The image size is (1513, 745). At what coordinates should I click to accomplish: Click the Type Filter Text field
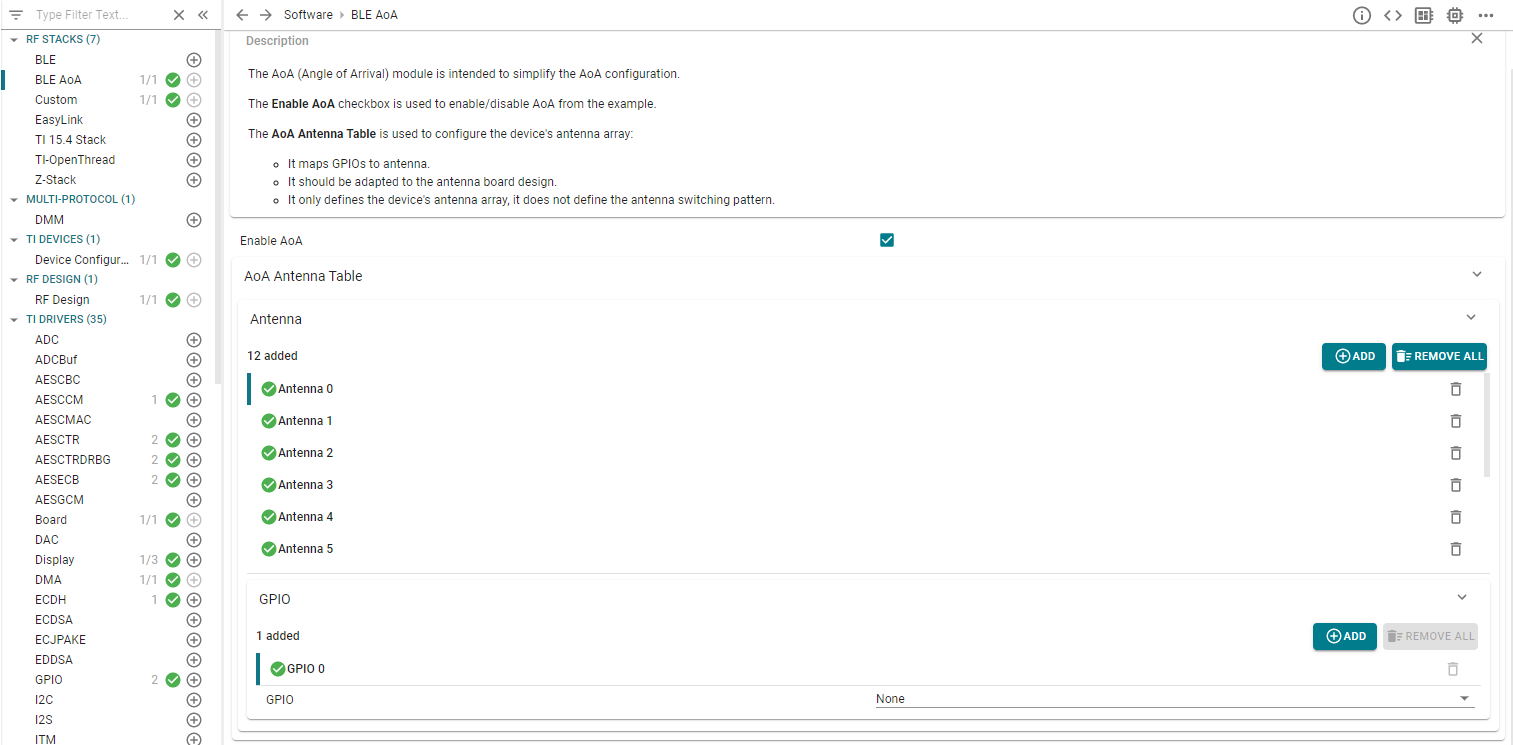[x=95, y=15]
